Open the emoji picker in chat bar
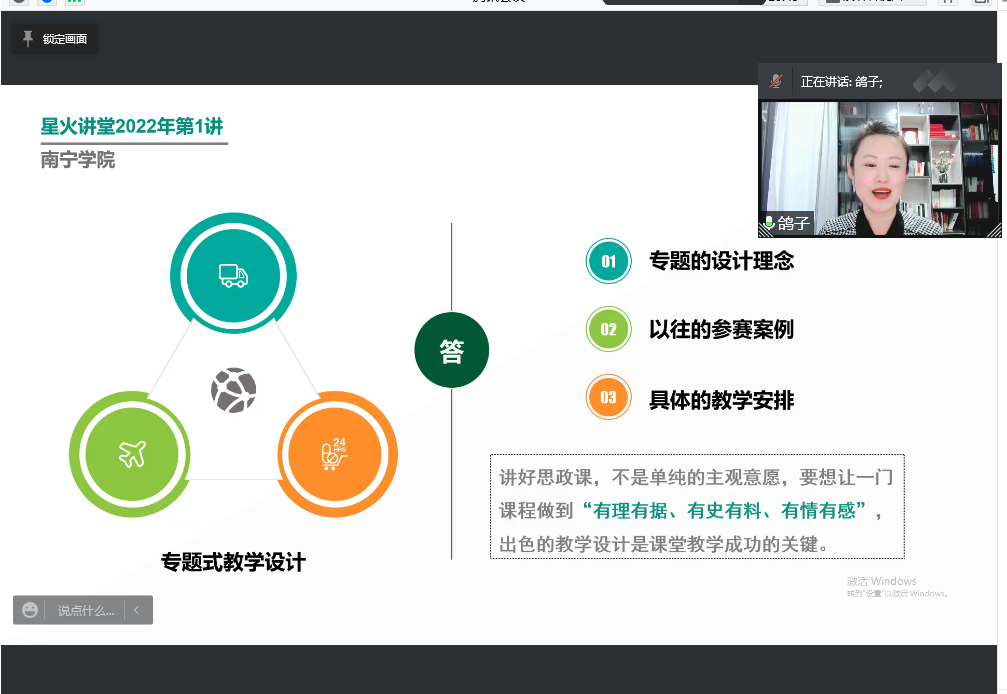This screenshot has width=1007, height=694. point(30,610)
